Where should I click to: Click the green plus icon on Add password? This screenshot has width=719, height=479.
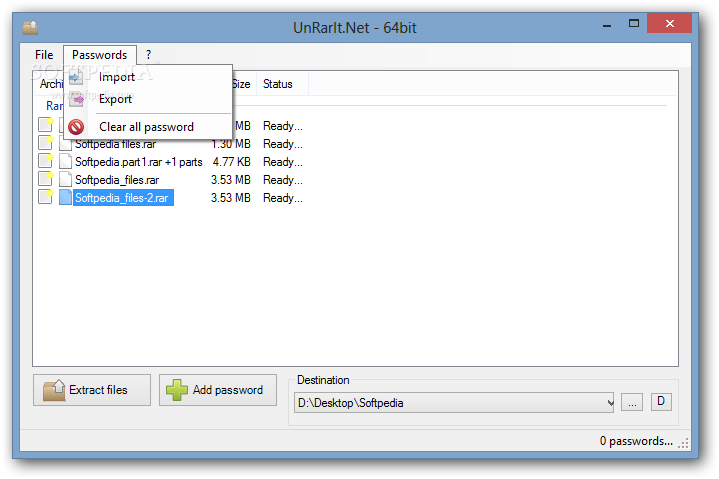[177, 390]
